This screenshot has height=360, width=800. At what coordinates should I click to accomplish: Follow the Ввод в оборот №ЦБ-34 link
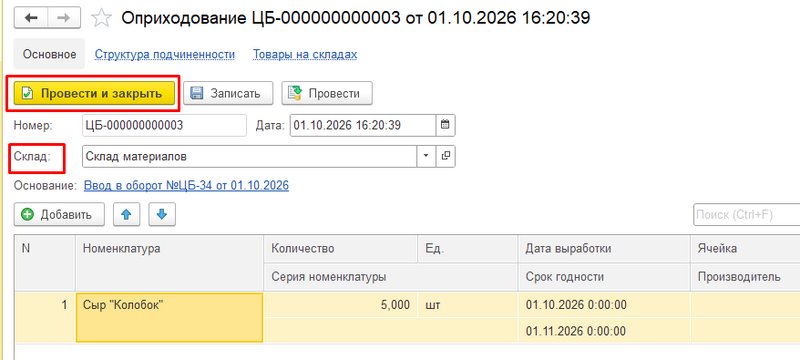(x=186, y=186)
